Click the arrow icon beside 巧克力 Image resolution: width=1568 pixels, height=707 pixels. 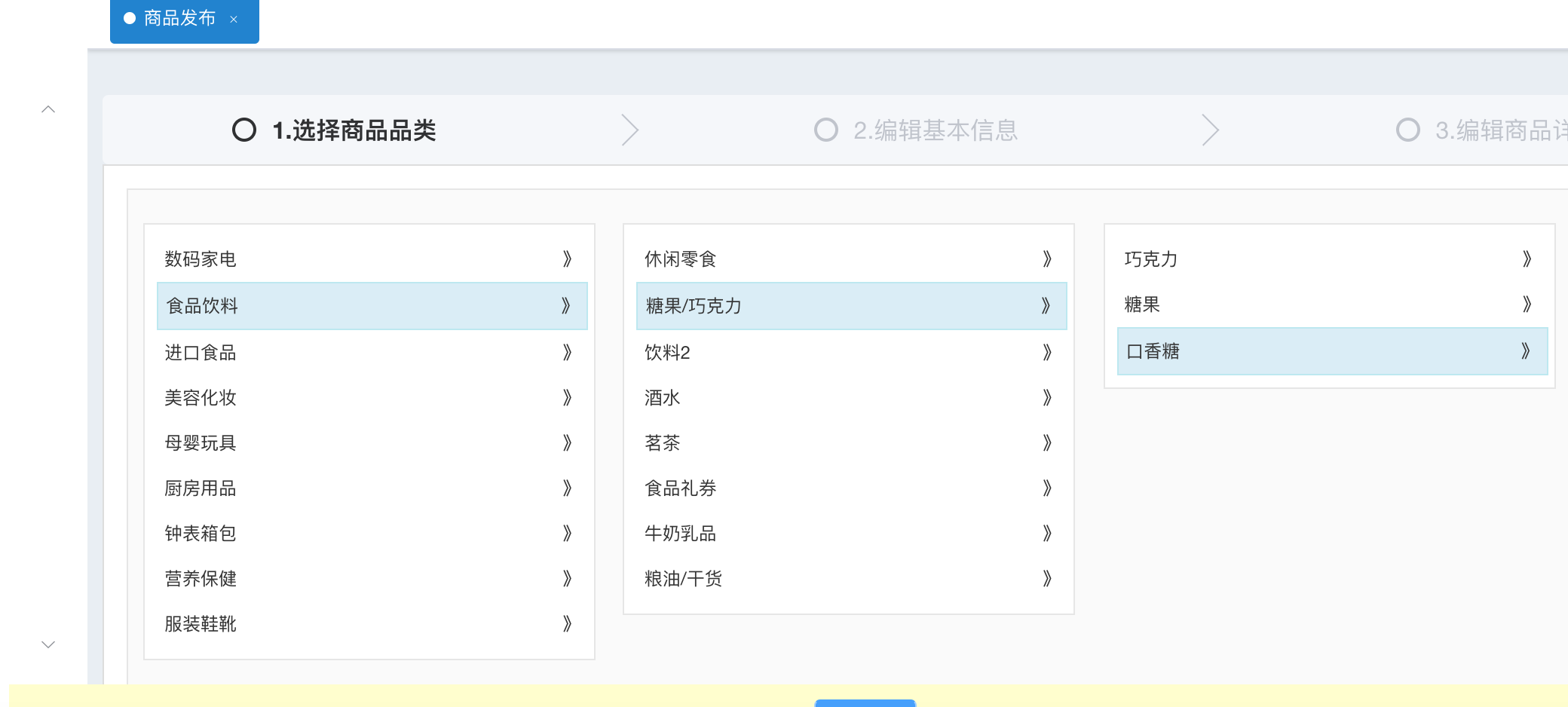point(1527,259)
